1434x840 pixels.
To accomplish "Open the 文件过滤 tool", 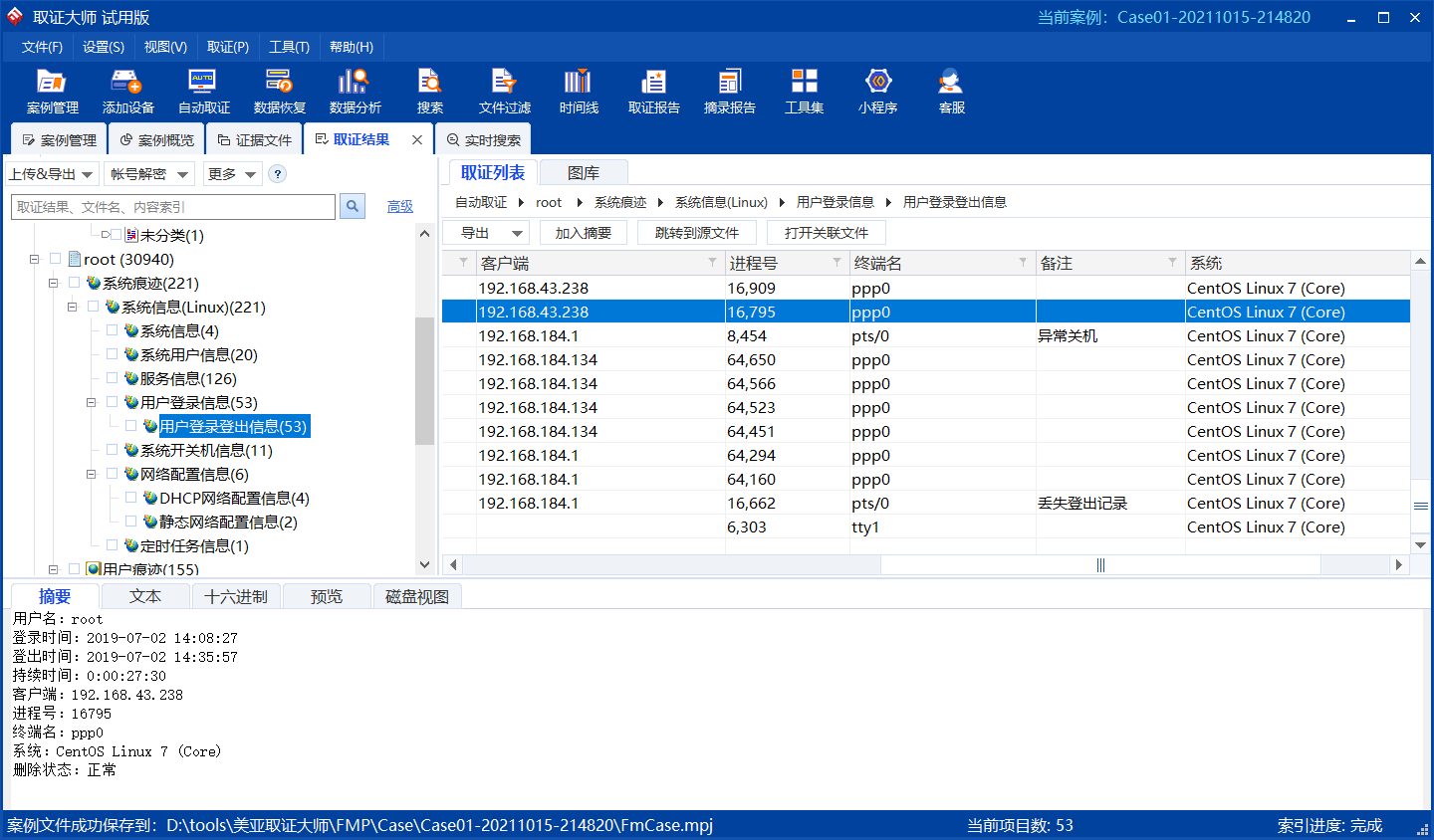I will pos(504,91).
